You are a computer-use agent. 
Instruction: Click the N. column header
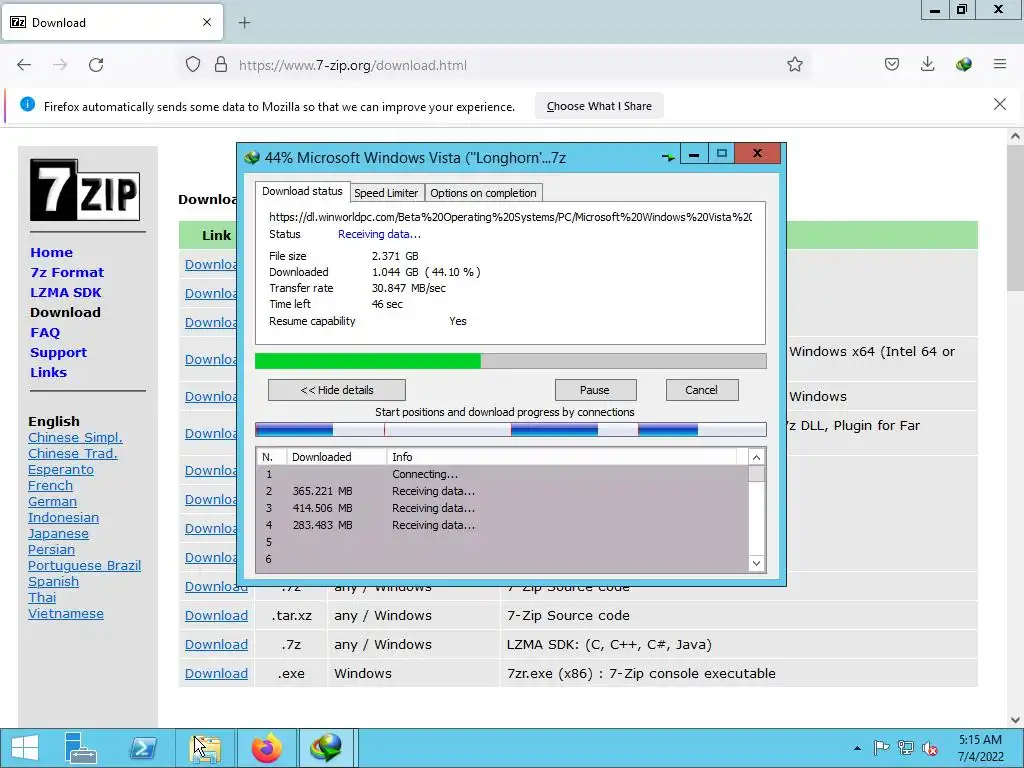pos(271,456)
